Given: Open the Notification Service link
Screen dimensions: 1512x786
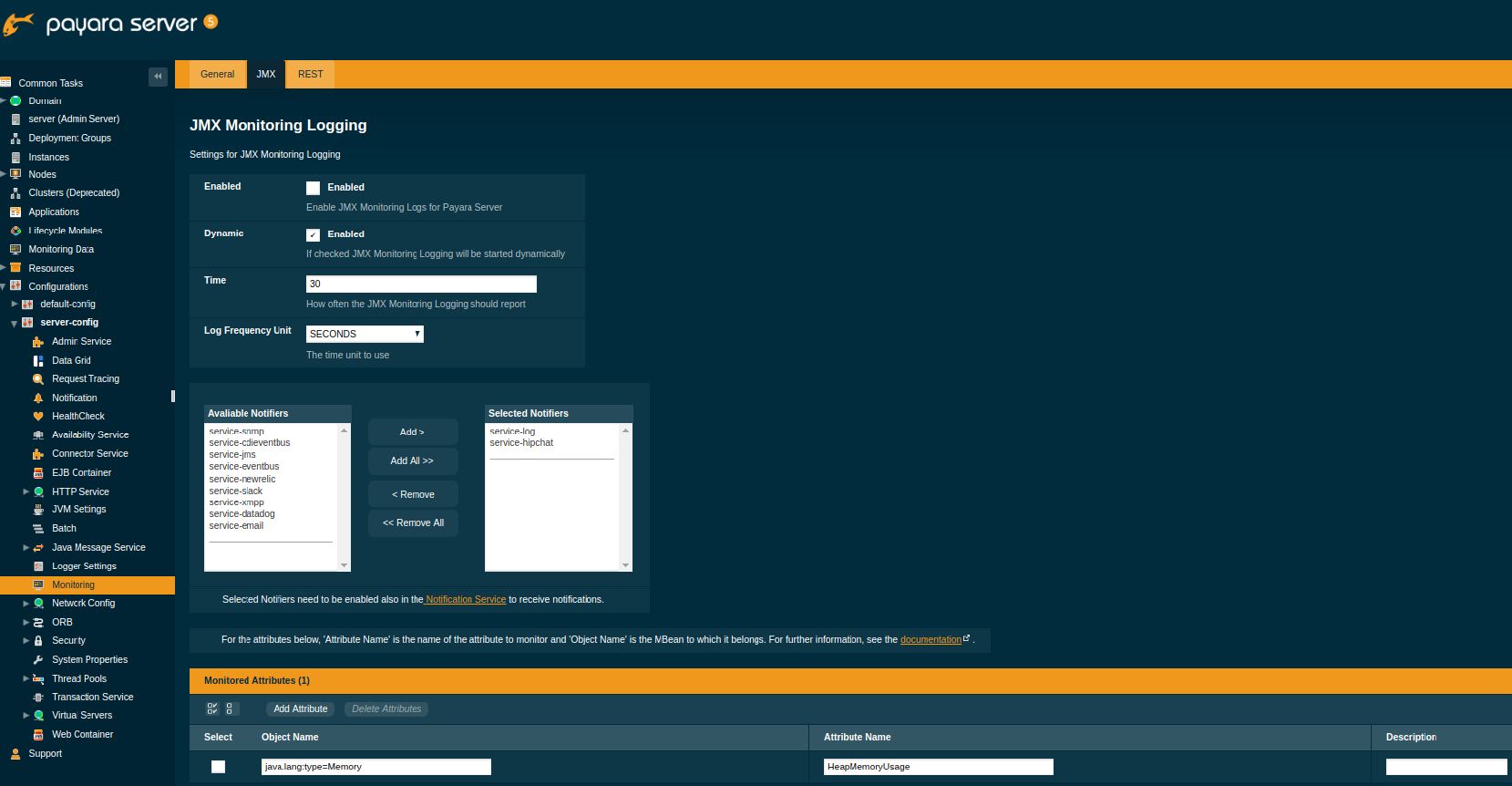Looking at the screenshot, I should (x=465, y=600).
